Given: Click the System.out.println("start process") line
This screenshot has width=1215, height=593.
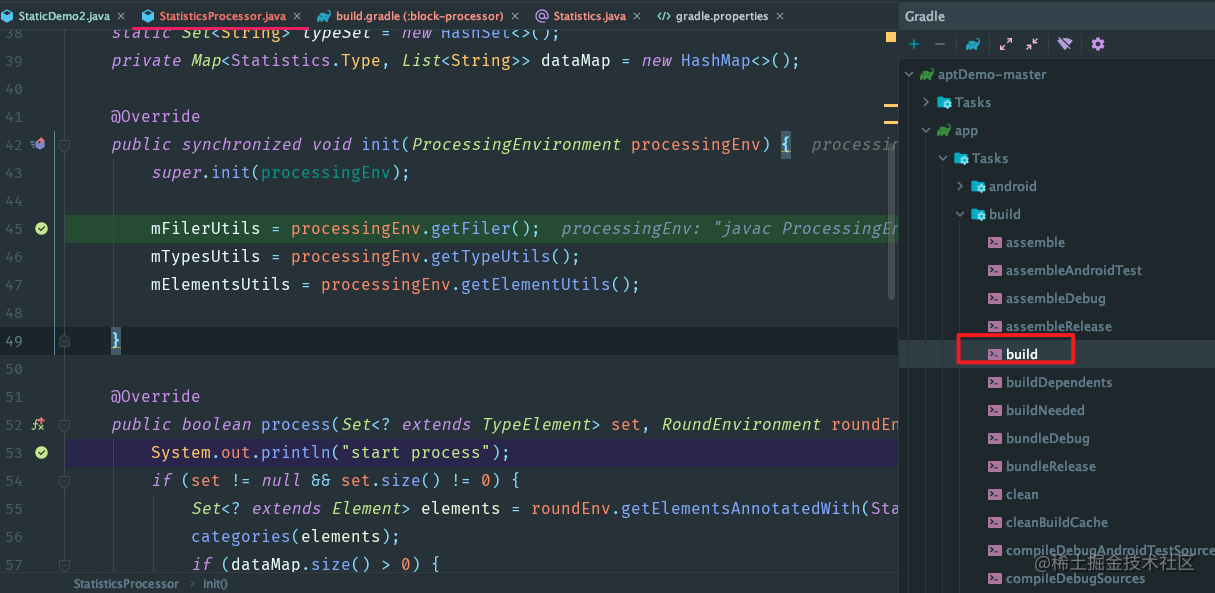Looking at the screenshot, I should (330, 452).
